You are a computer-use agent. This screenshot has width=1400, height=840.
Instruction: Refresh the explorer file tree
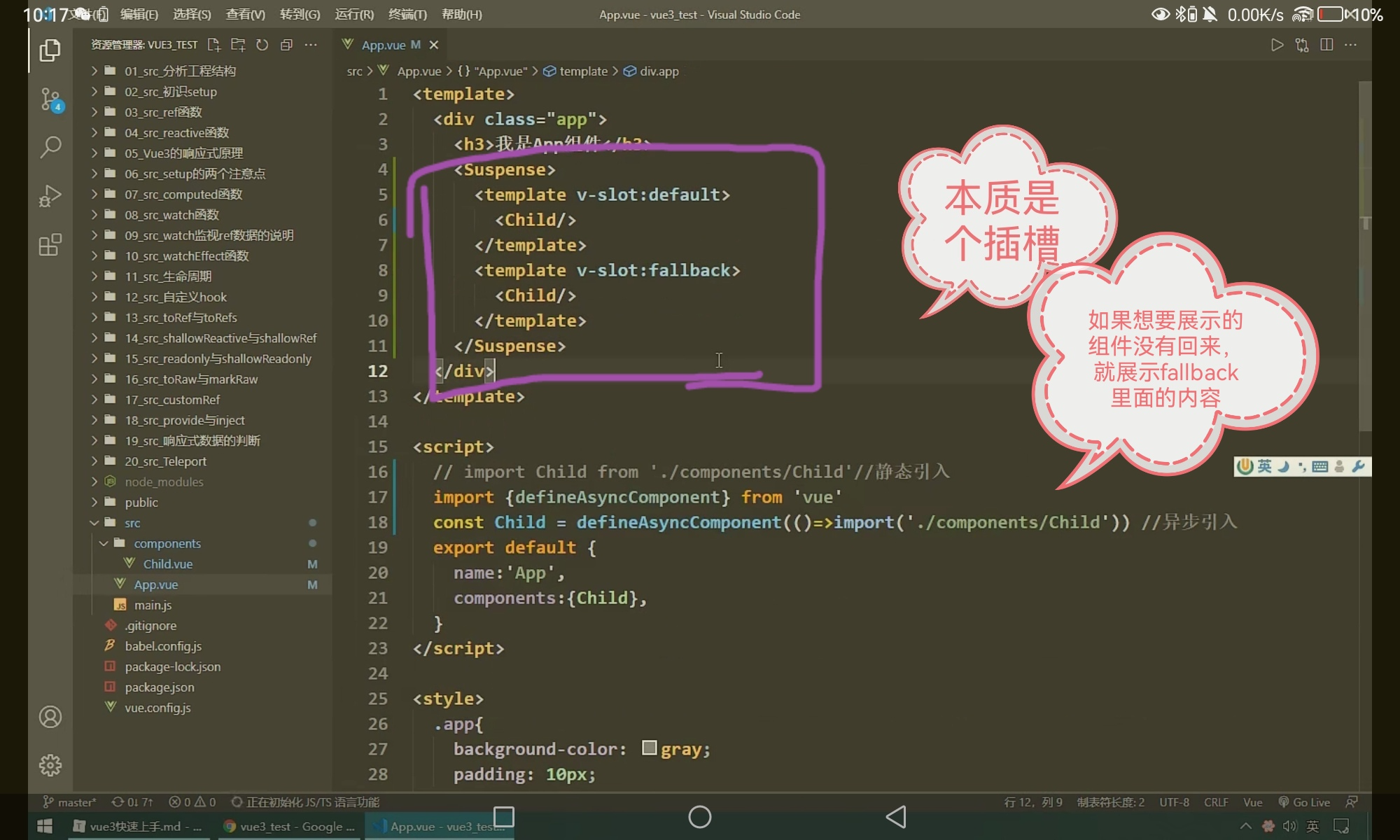(x=262, y=45)
